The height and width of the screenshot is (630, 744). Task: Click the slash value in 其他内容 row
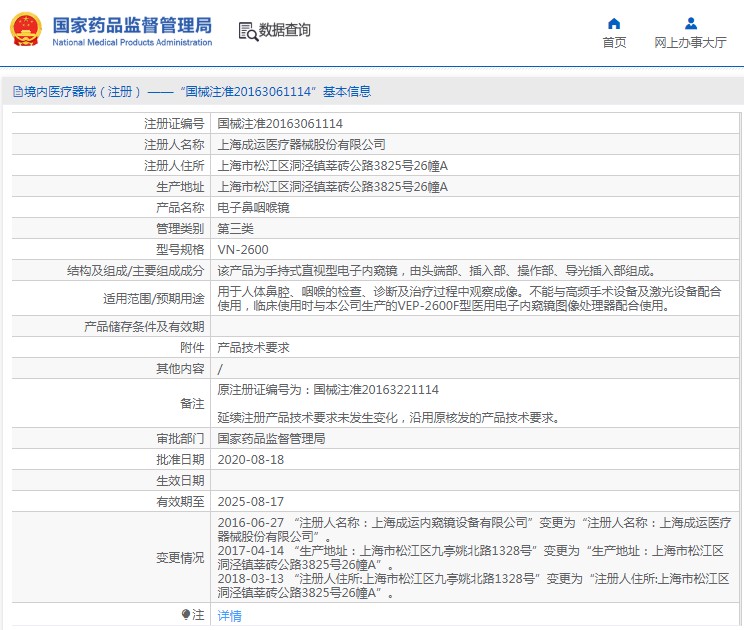(x=220, y=369)
